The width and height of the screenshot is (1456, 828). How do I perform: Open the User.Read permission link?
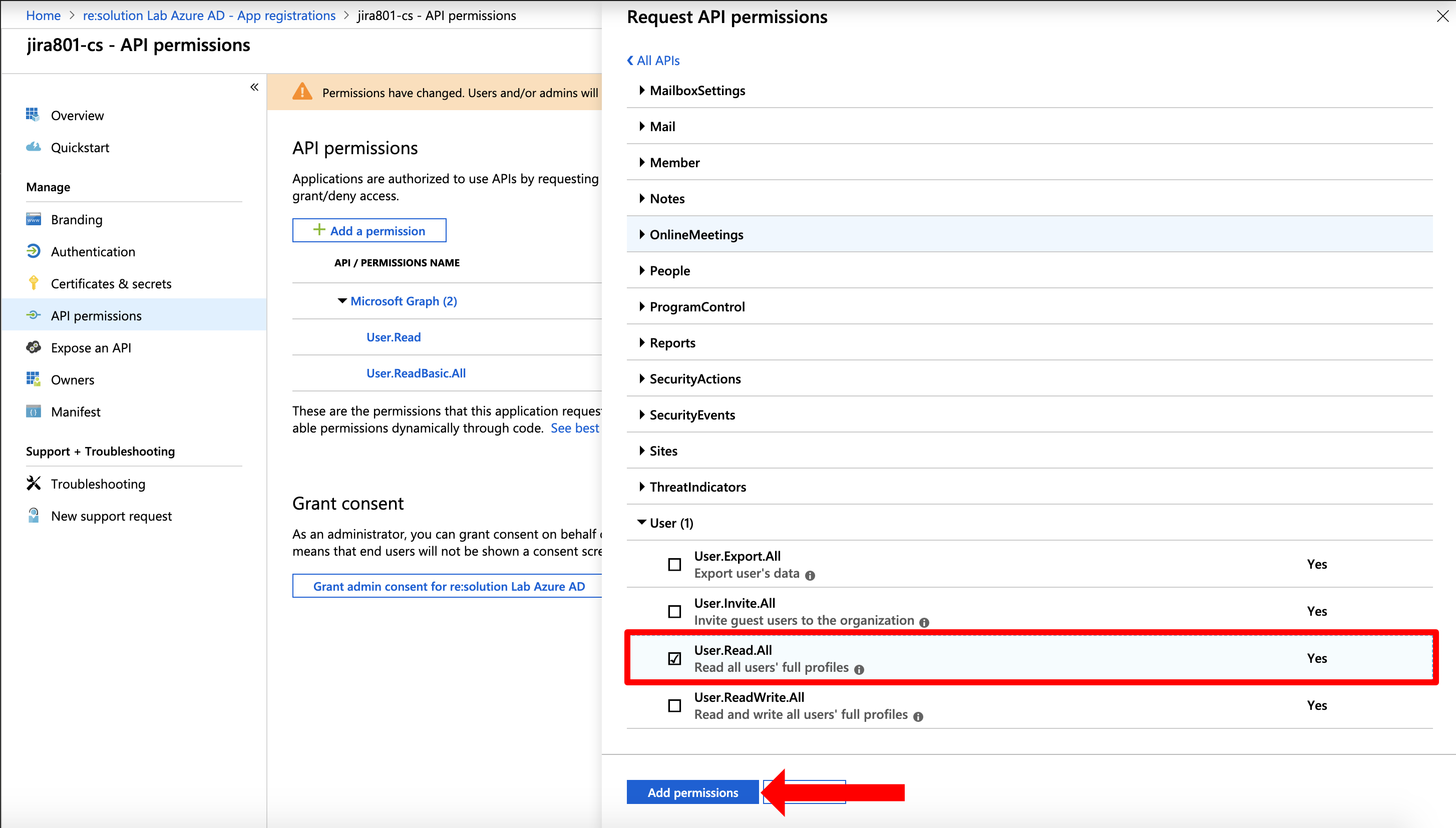[393, 337]
